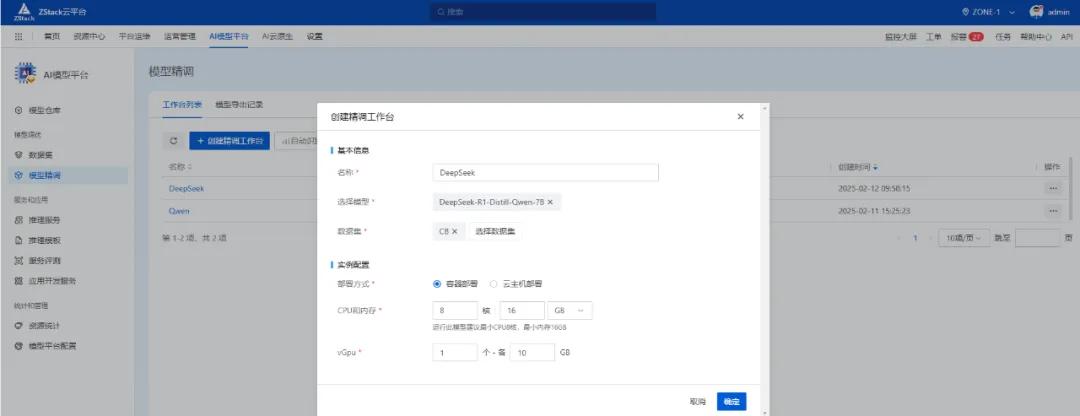Close the 创建精调工作台 dialog
1080x416 pixels.
coord(740,116)
